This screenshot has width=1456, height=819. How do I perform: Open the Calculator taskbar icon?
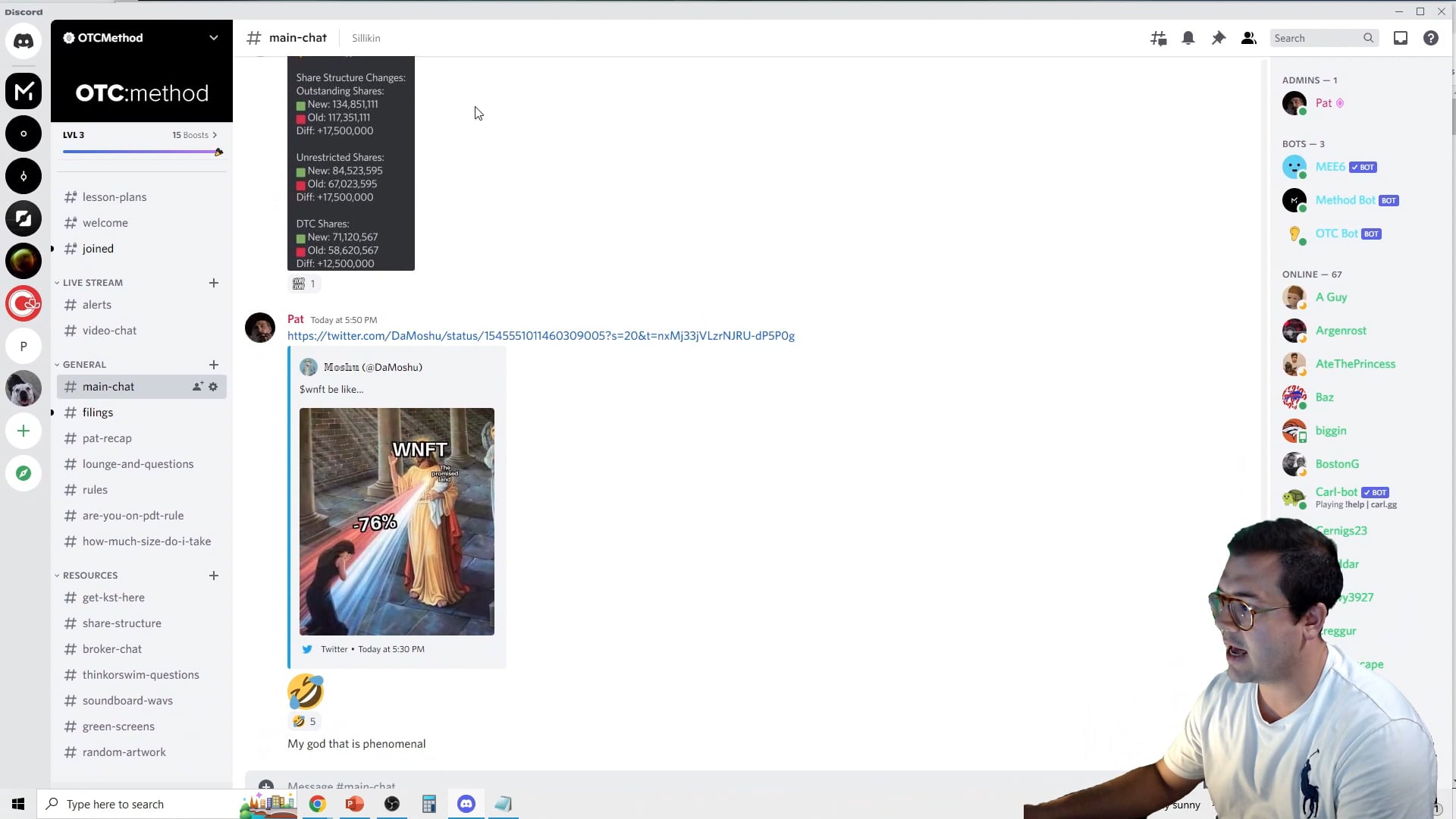pos(428,804)
